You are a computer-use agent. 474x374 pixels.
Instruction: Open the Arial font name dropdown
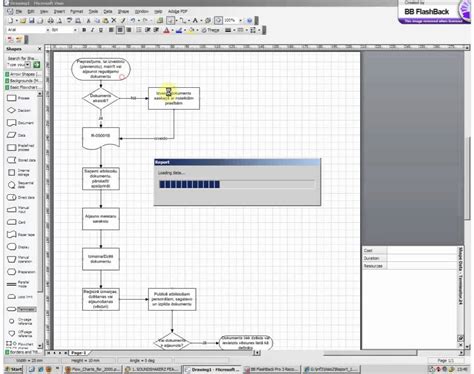click(48, 30)
